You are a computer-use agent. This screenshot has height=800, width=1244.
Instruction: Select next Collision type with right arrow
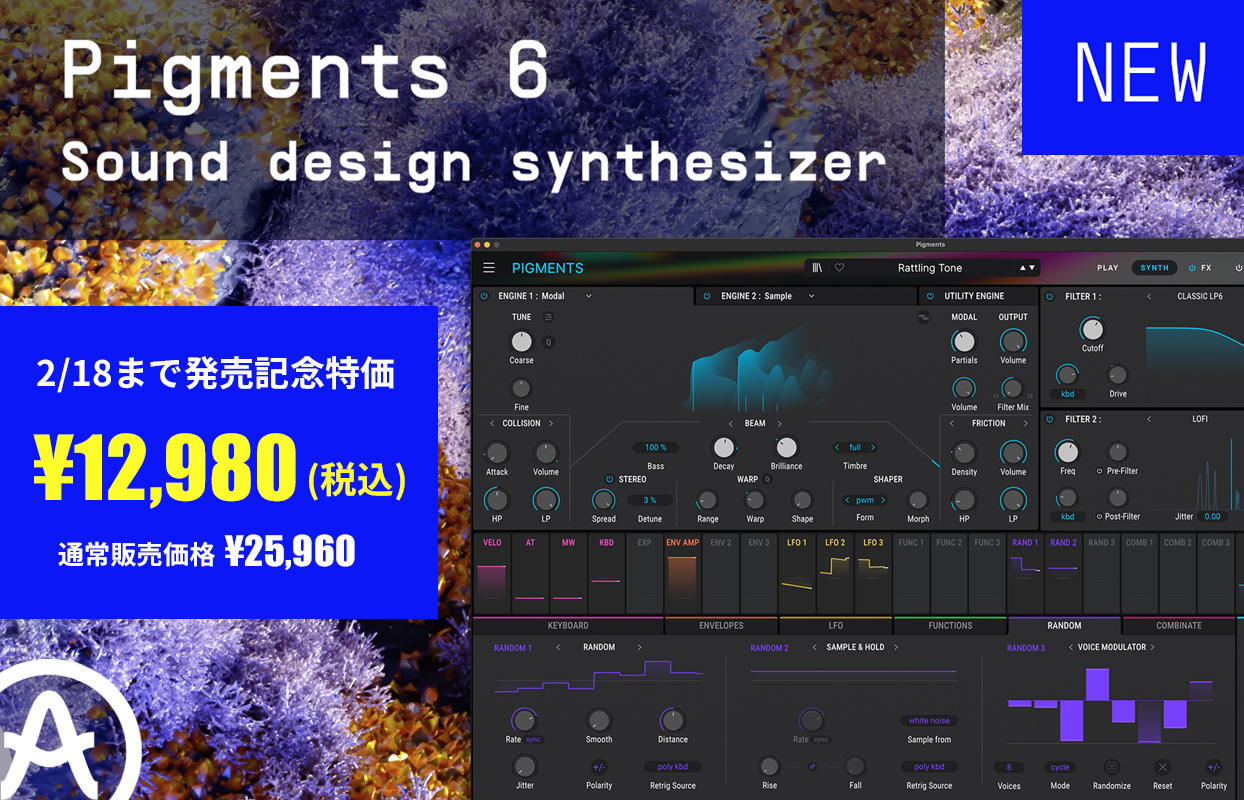[x=550, y=423]
